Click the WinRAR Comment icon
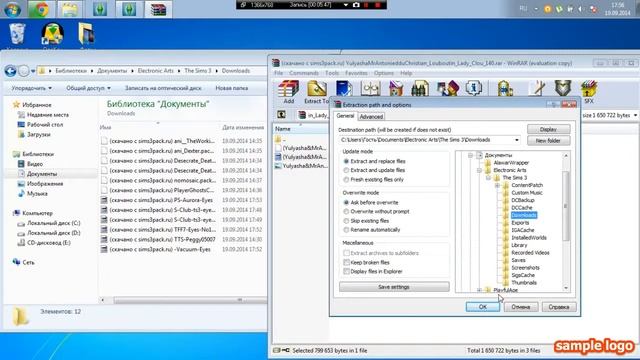Viewport: 640px width, 360px height. 537,89
